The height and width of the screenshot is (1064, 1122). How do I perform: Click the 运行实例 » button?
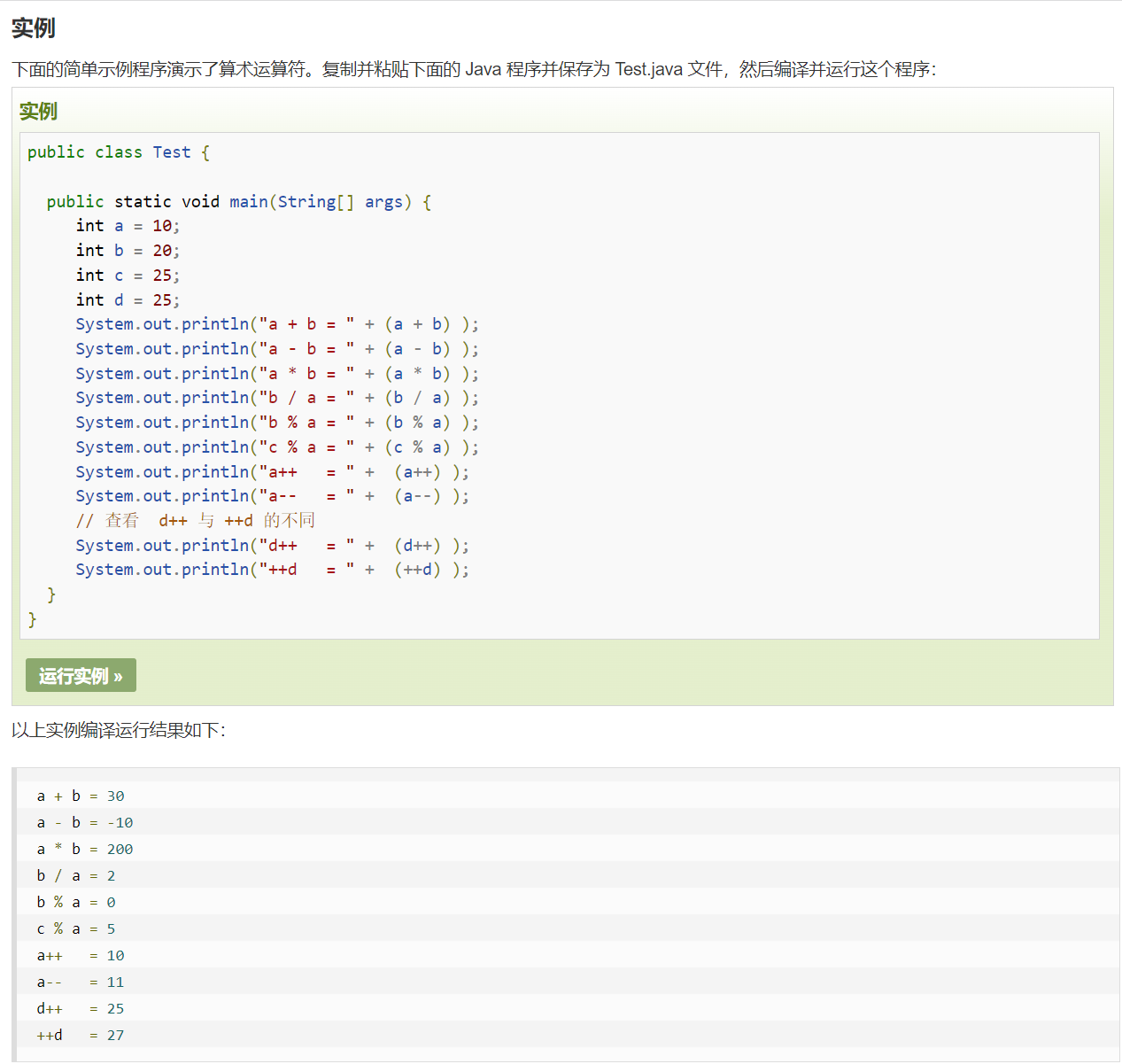pos(81,676)
